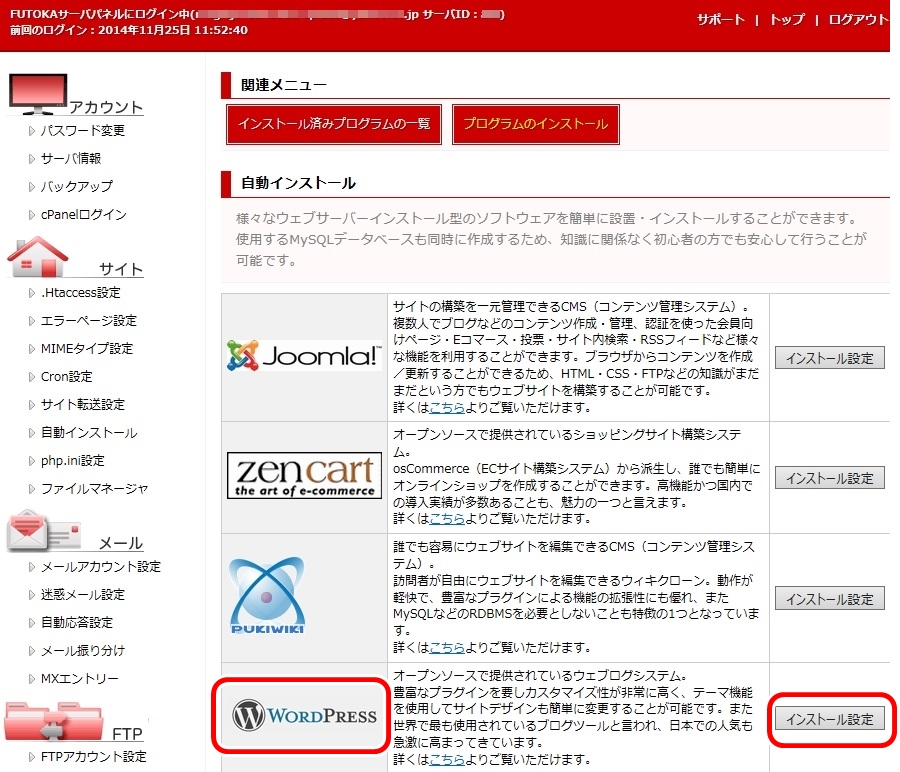
Task: Open 迷惑メール設定 link
Action: [83, 595]
